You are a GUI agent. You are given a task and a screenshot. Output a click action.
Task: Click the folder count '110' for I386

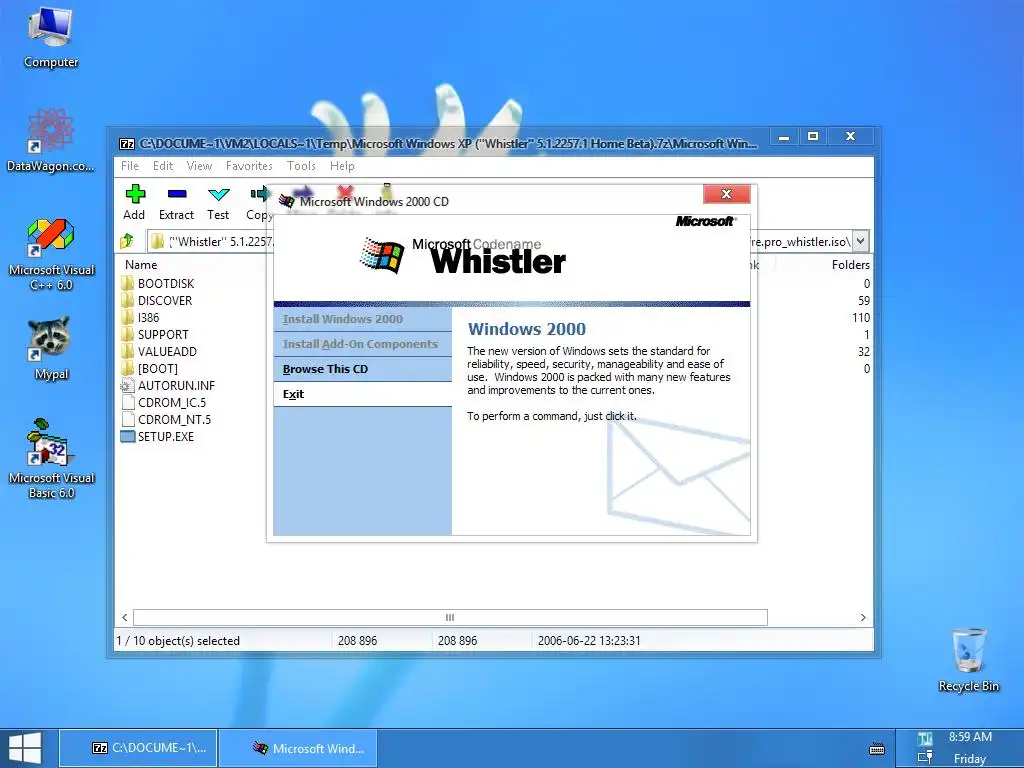(x=861, y=317)
